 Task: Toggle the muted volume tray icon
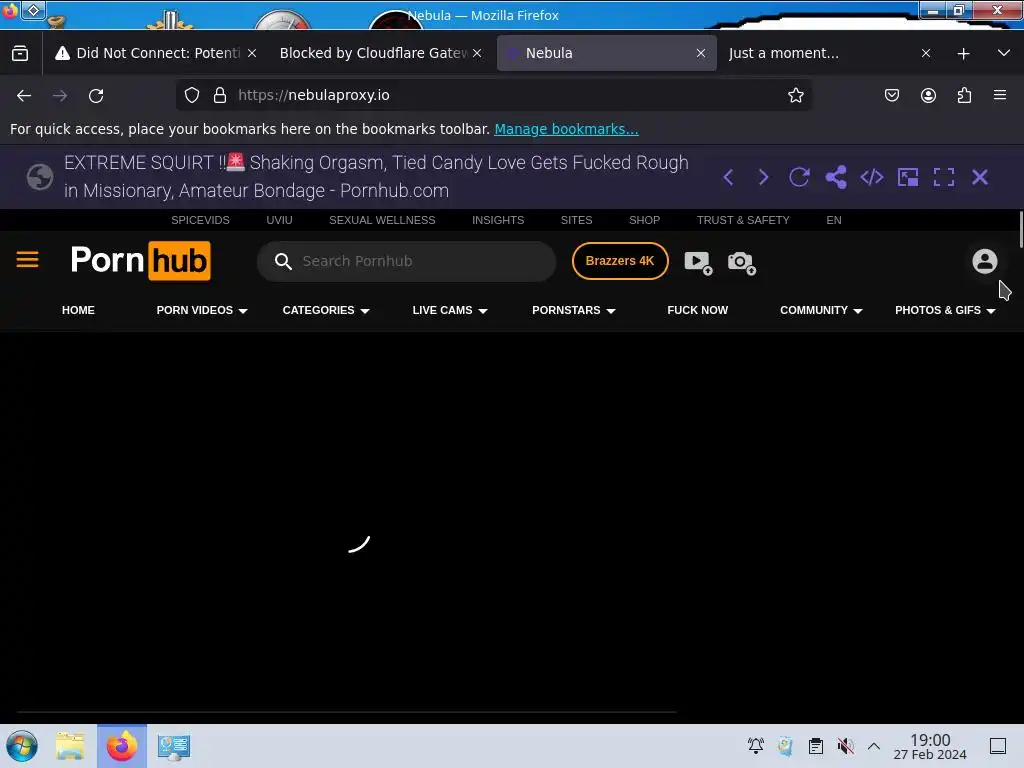[845, 746]
